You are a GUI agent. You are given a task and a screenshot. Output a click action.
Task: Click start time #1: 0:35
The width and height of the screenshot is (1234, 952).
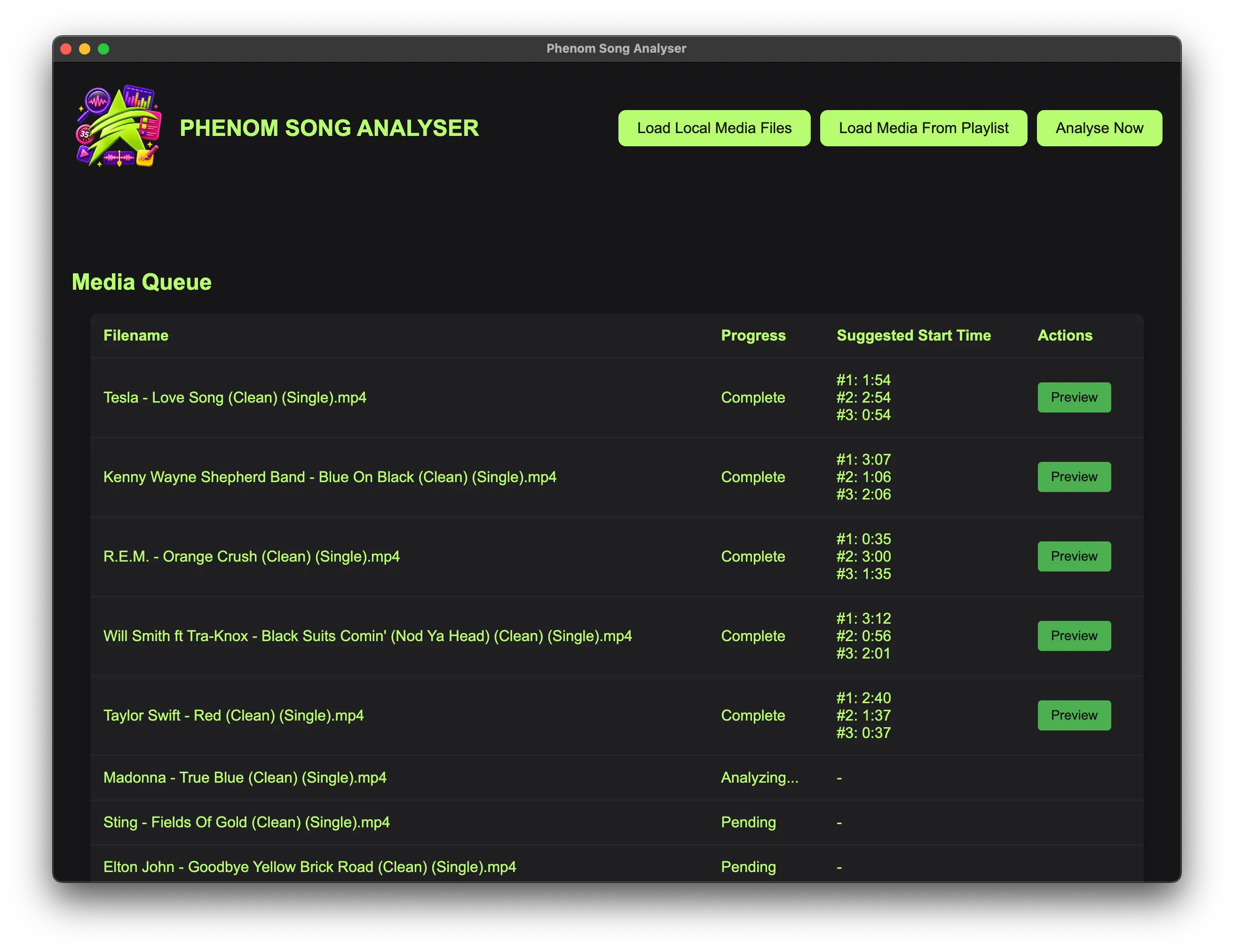863,539
